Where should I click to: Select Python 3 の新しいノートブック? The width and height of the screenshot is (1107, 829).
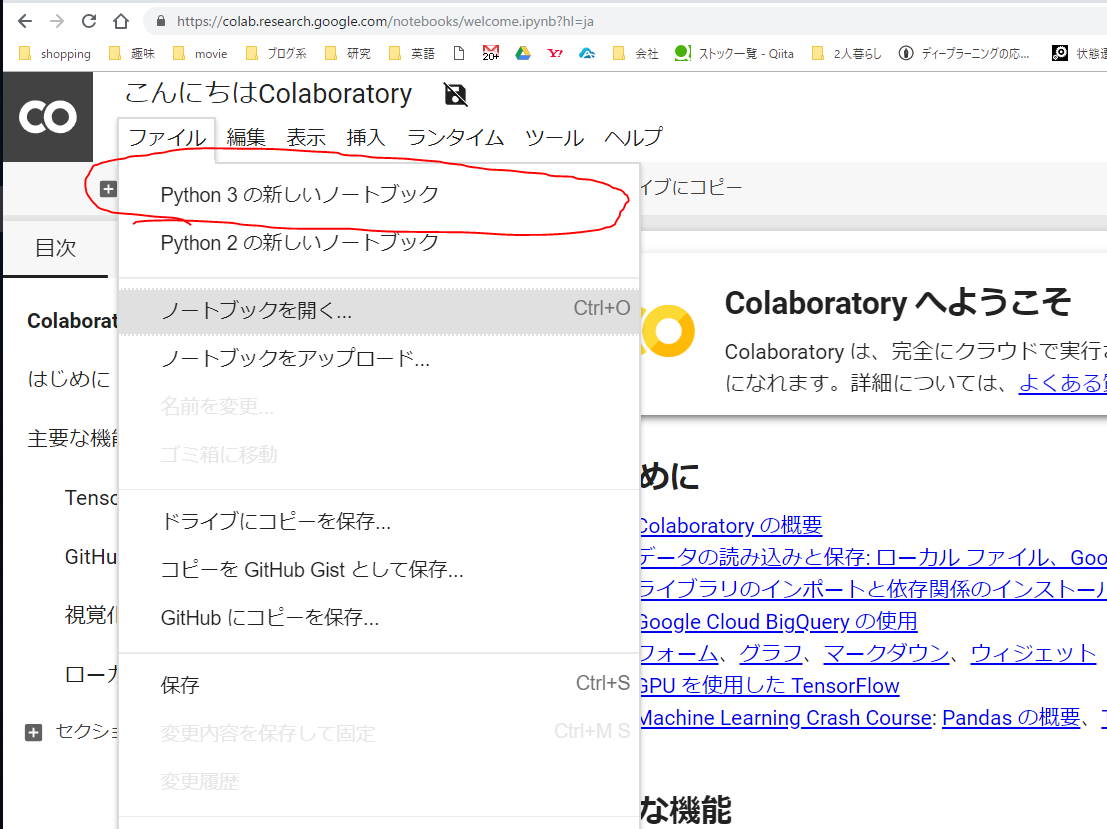[x=299, y=195]
